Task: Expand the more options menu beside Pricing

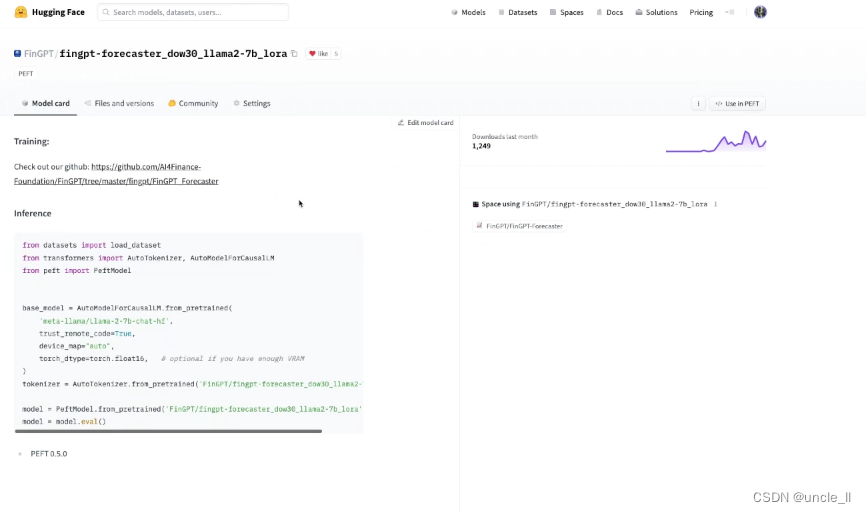Action: pos(730,12)
